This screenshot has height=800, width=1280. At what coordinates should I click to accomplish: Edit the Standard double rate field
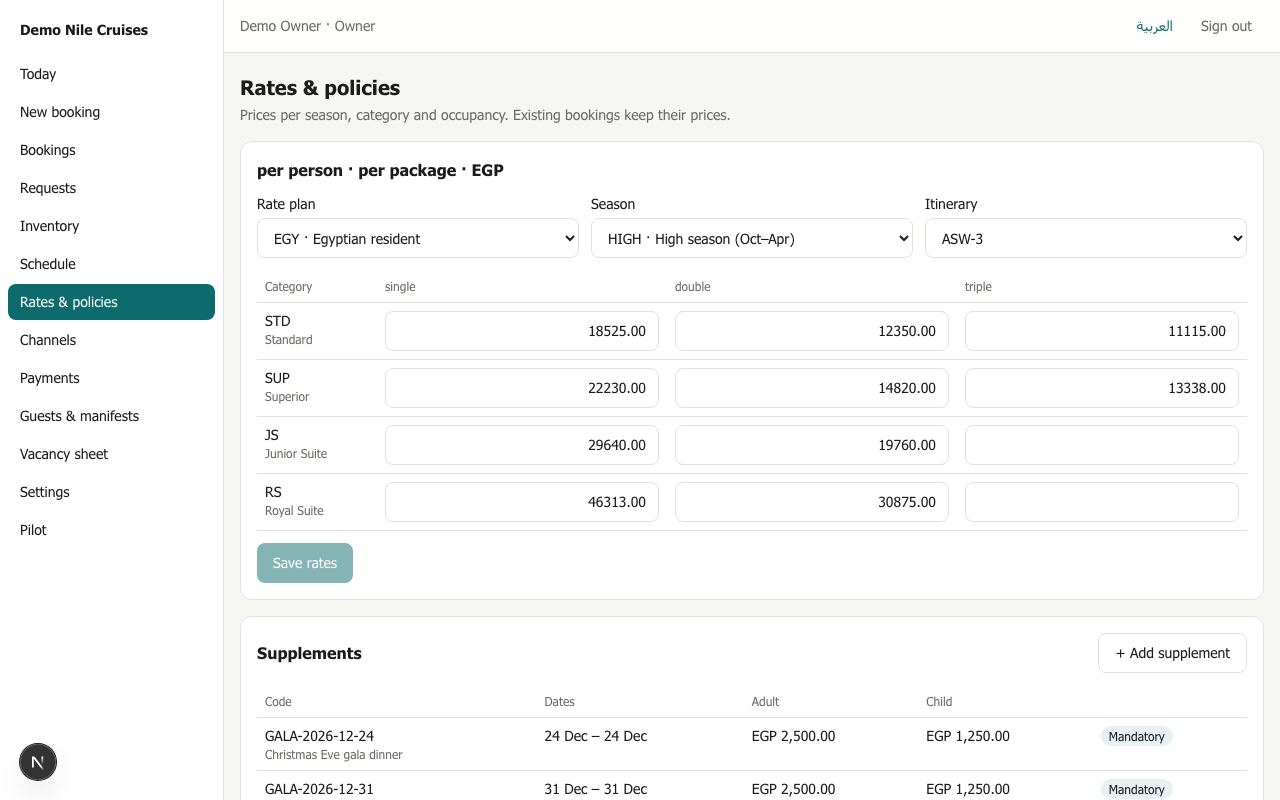pyautogui.click(x=812, y=331)
